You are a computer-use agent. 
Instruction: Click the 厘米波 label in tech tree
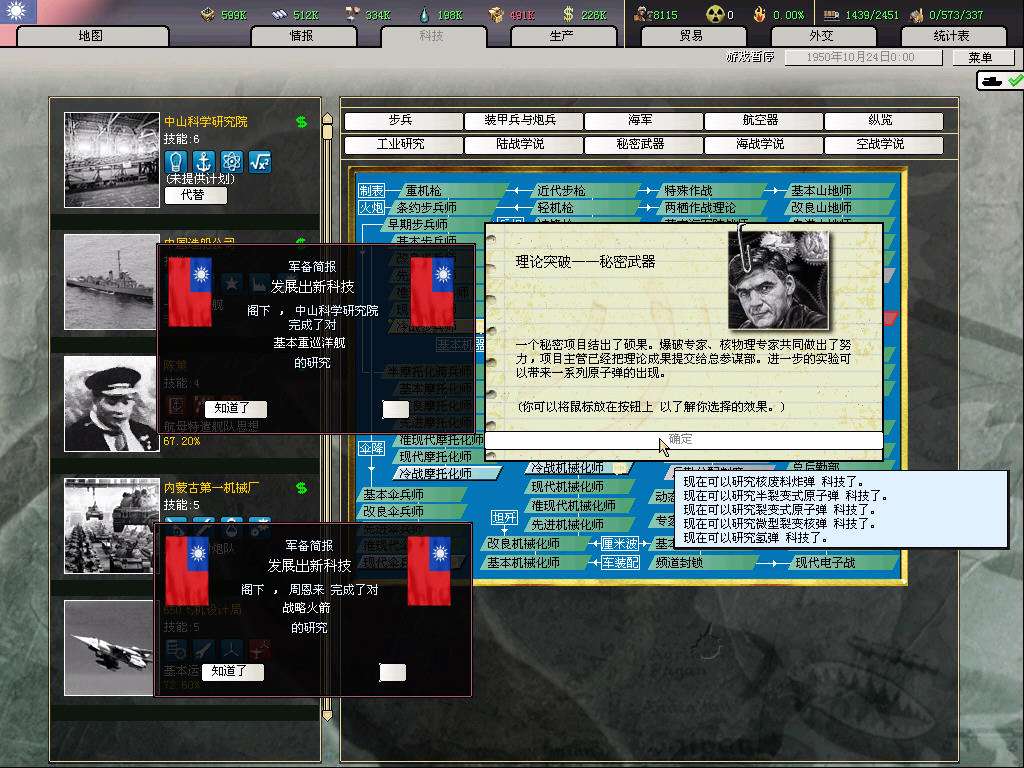[x=620, y=543]
